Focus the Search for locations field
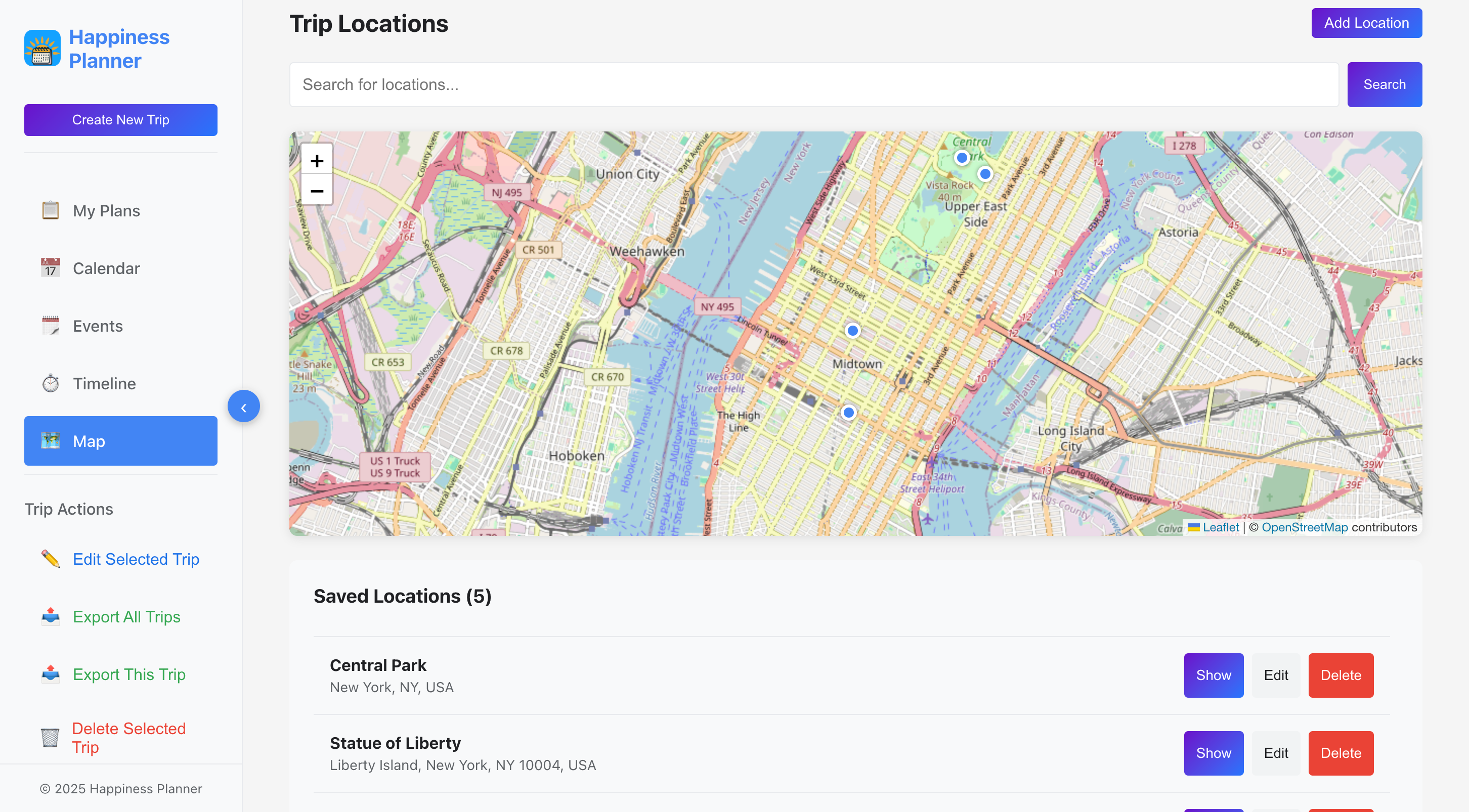This screenshot has height=812, width=1469. pos(814,84)
